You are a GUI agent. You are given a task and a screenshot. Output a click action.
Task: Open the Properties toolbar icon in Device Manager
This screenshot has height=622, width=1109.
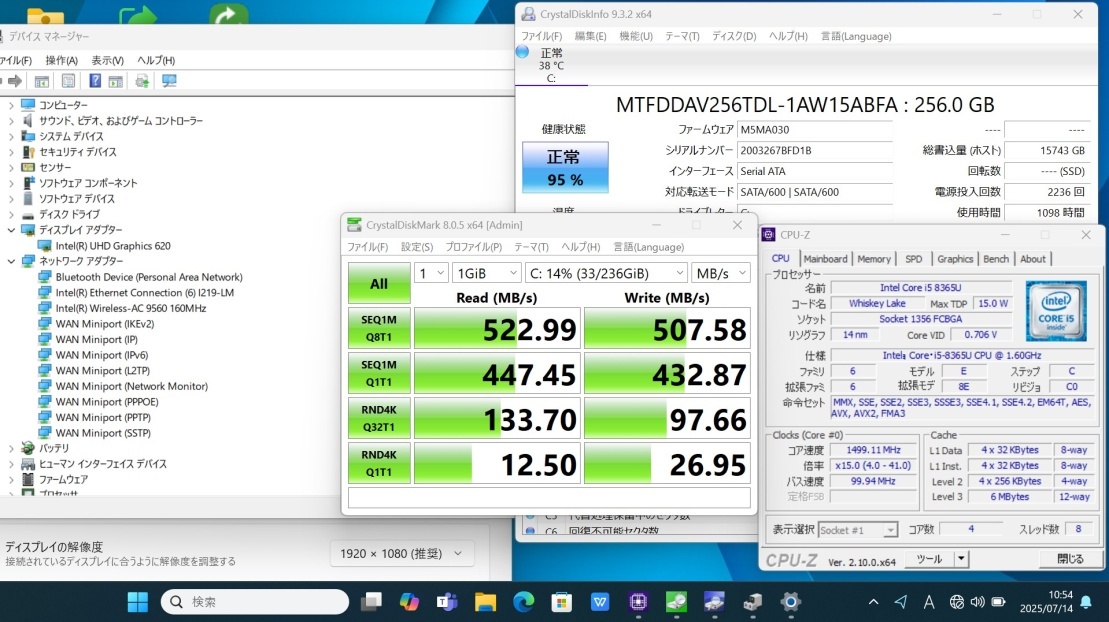coord(68,81)
